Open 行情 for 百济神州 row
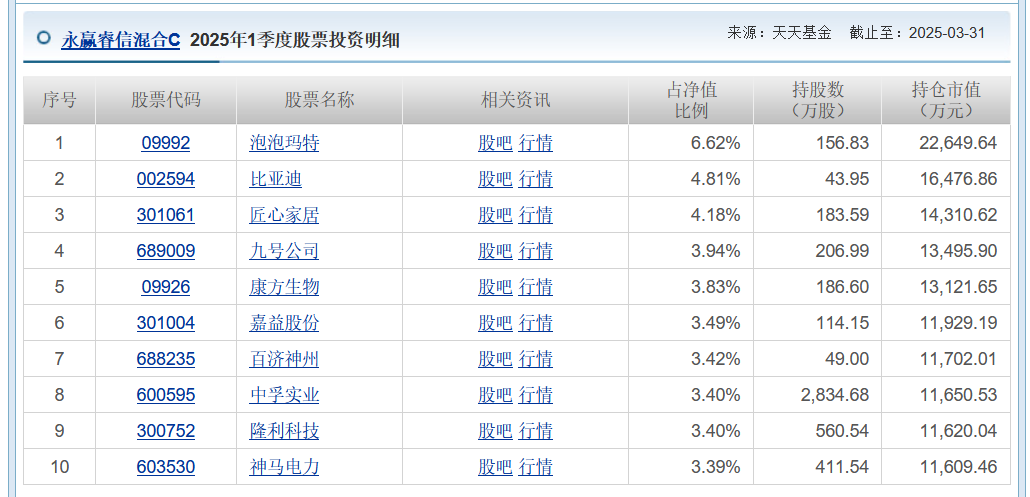This screenshot has height=497, width=1030. coord(535,359)
